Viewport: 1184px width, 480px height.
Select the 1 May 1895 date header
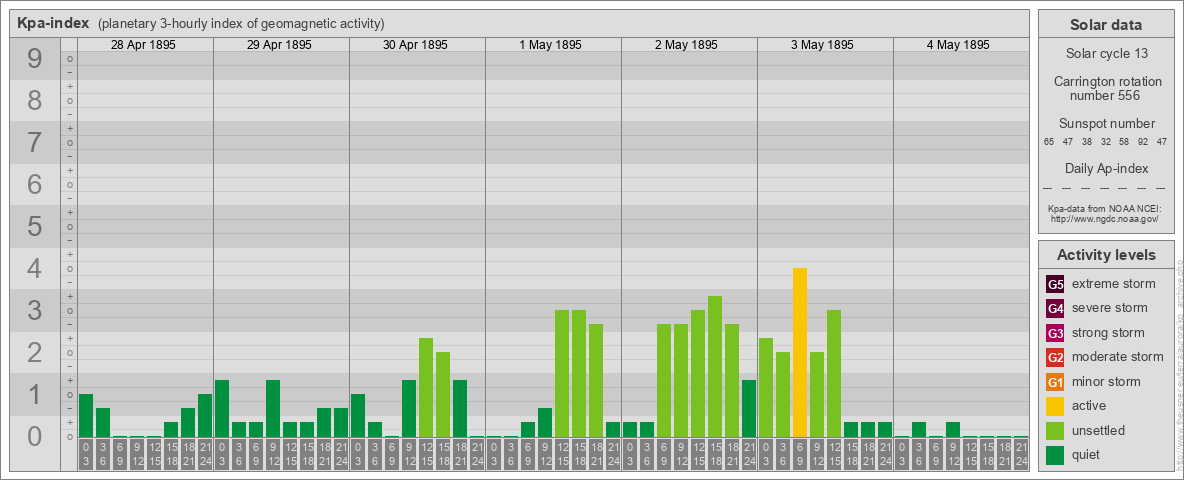(550, 45)
